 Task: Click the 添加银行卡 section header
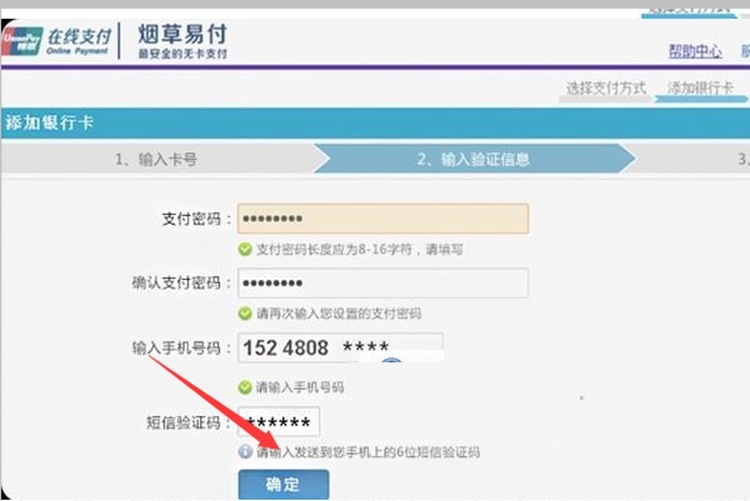tap(49, 123)
